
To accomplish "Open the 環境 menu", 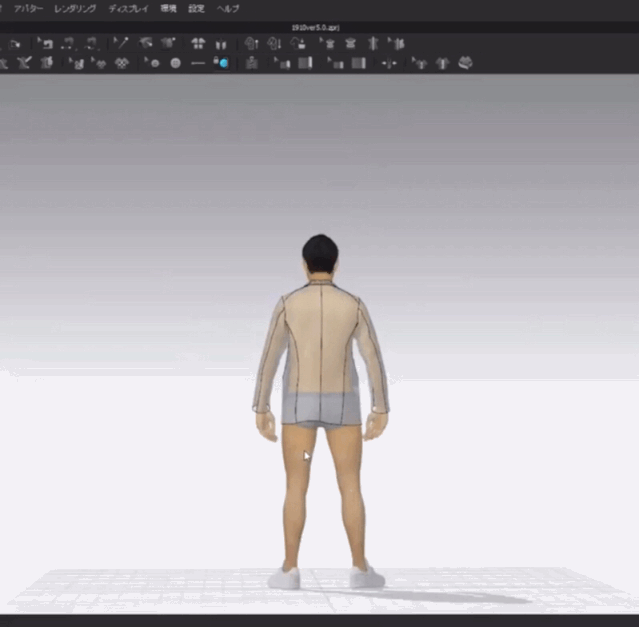I will [x=168, y=9].
